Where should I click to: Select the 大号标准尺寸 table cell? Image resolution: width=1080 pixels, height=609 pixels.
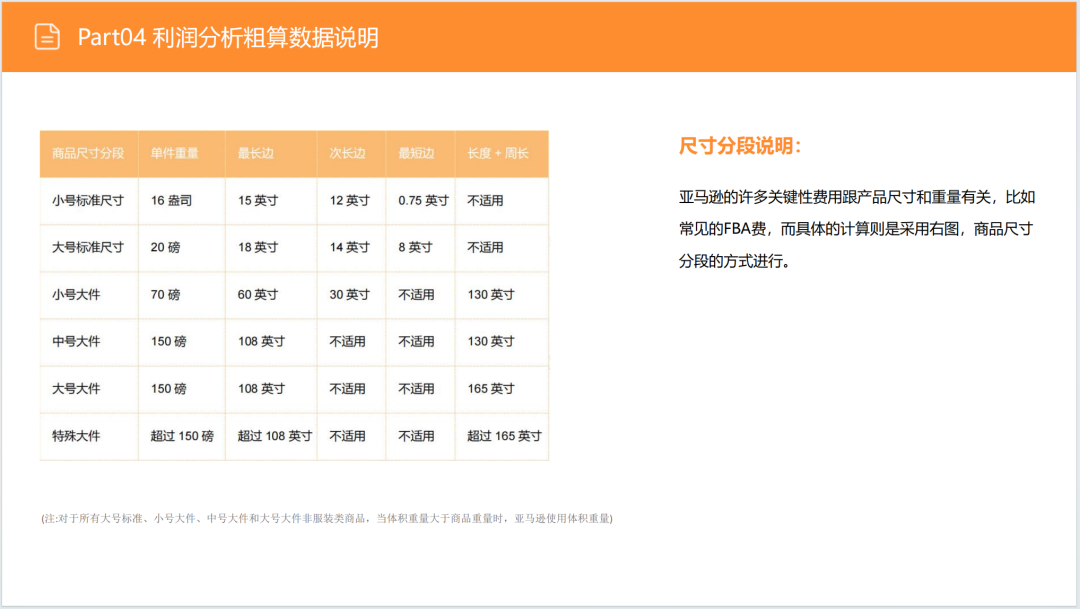pyautogui.click(x=88, y=247)
